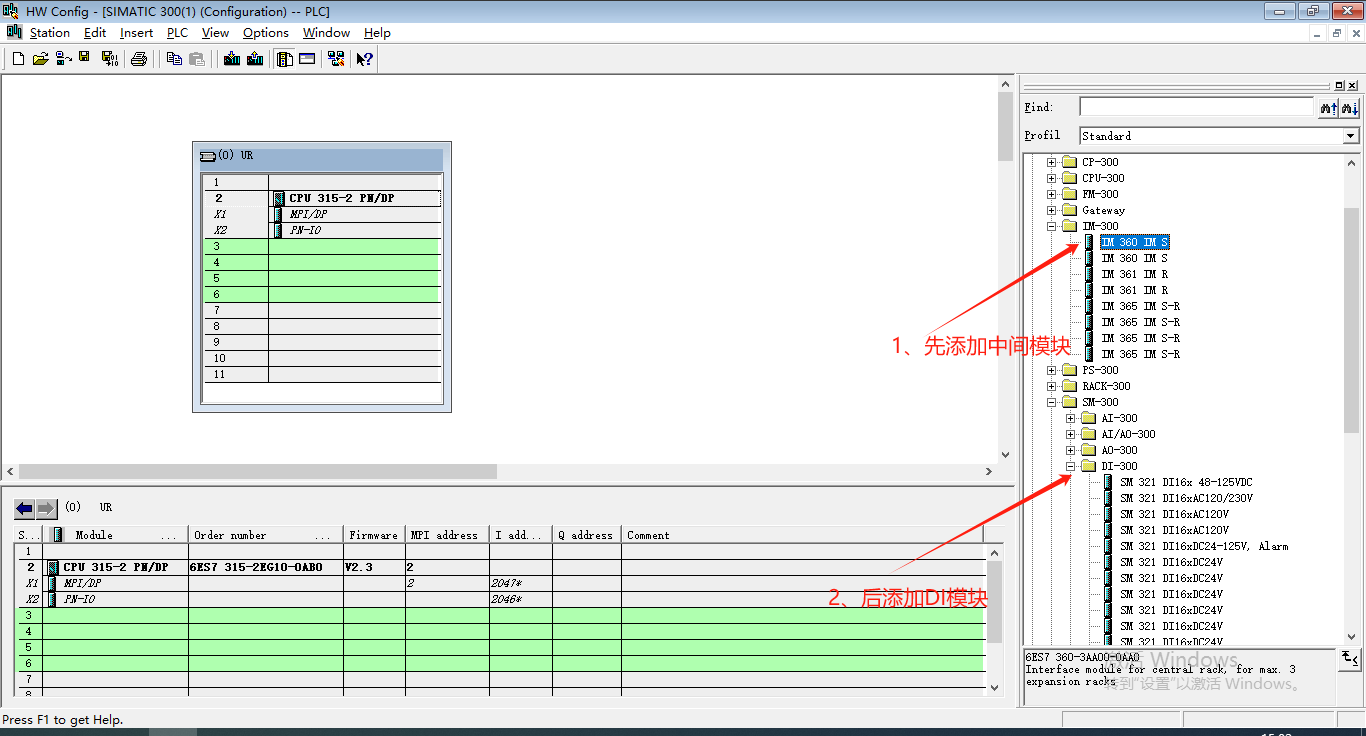Click the Paste toolbar icon
Image resolution: width=1366 pixels, height=736 pixels.
coord(197,59)
